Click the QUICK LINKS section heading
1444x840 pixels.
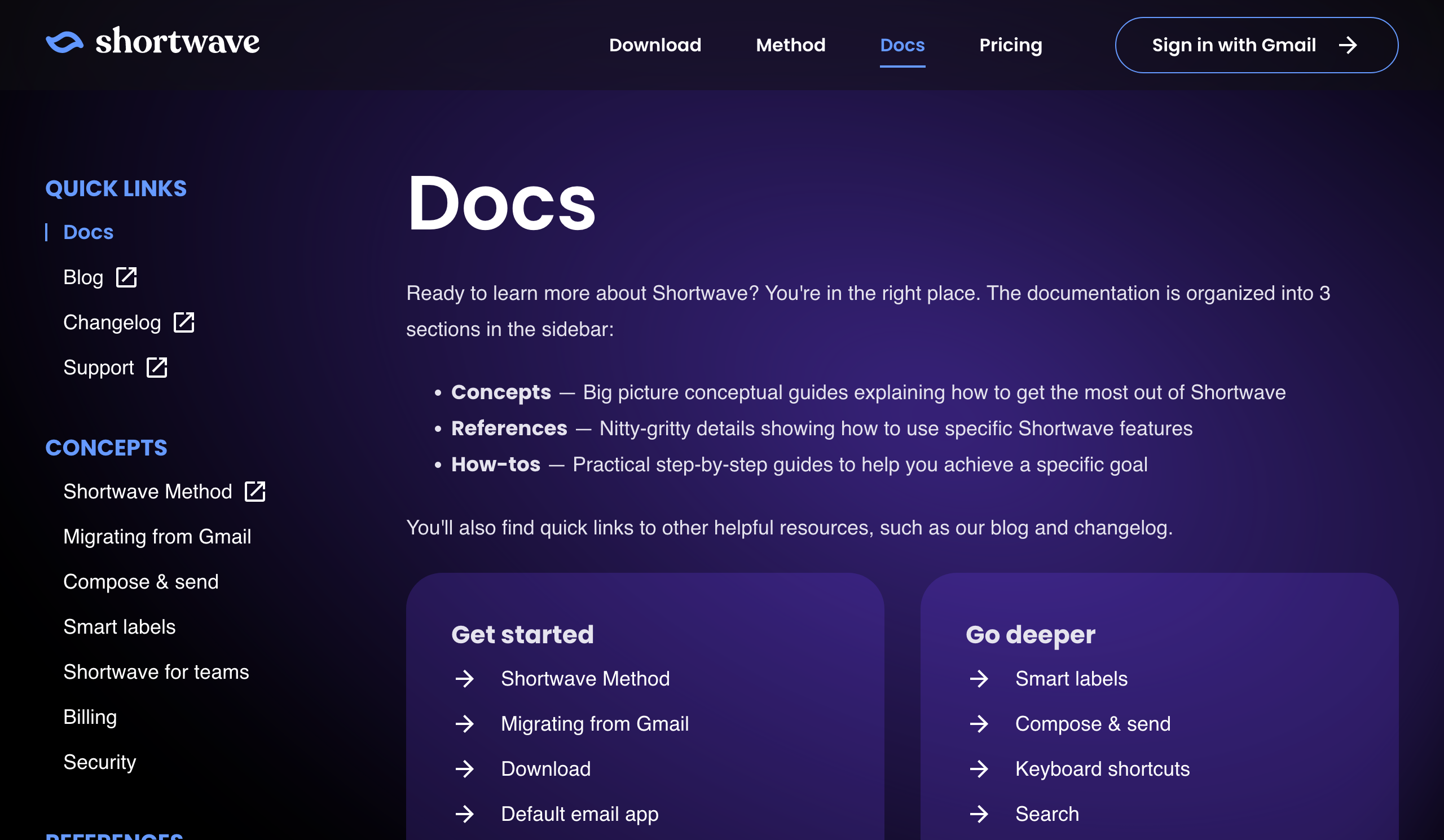tap(116, 188)
